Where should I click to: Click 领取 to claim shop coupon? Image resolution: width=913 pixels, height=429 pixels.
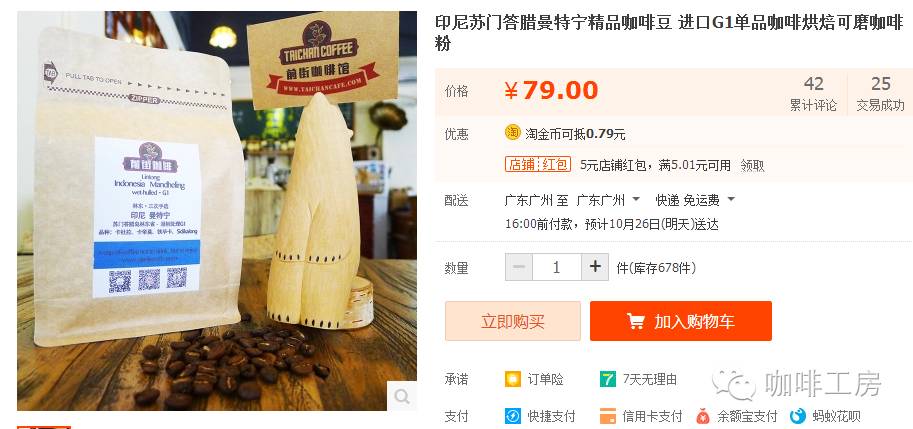752,165
